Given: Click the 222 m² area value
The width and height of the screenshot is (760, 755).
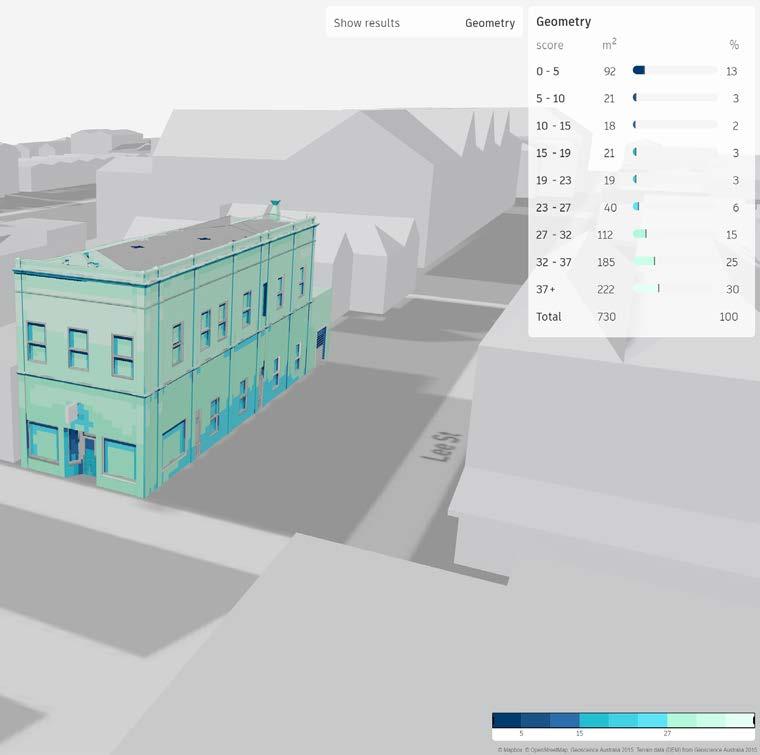Looking at the screenshot, I should (606, 289).
